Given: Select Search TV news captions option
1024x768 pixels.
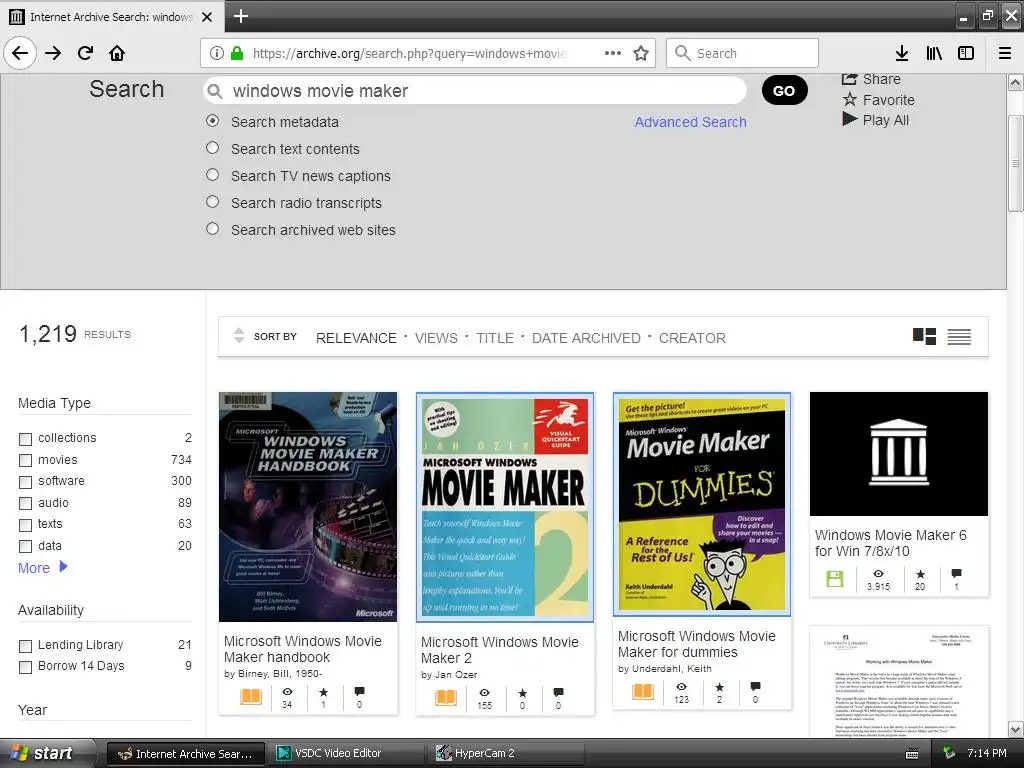Looking at the screenshot, I should (x=212, y=174).
